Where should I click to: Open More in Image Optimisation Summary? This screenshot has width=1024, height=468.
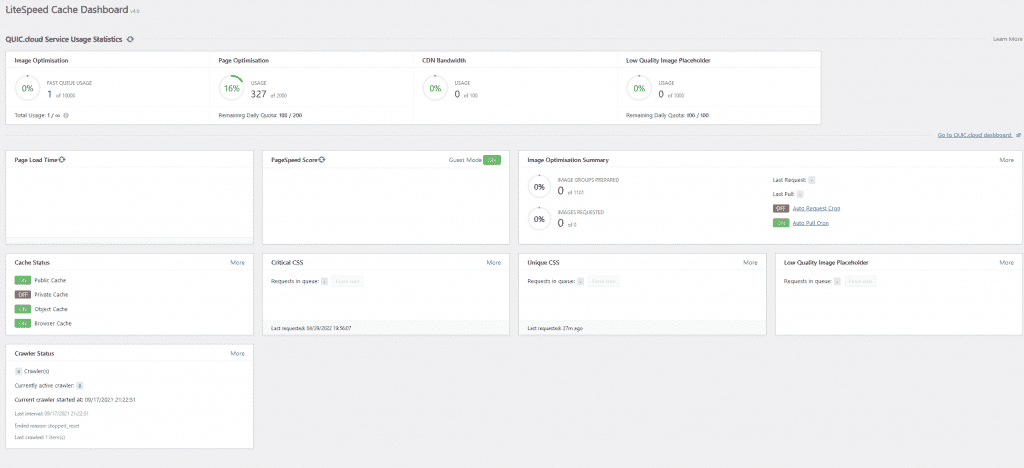tap(1006, 160)
